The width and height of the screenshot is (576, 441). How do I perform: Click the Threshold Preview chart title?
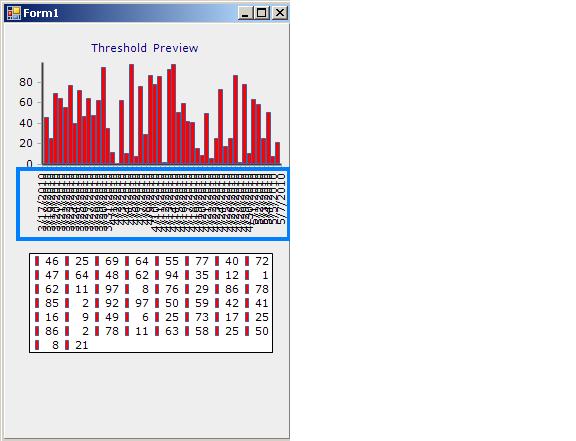(x=145, y=48)
